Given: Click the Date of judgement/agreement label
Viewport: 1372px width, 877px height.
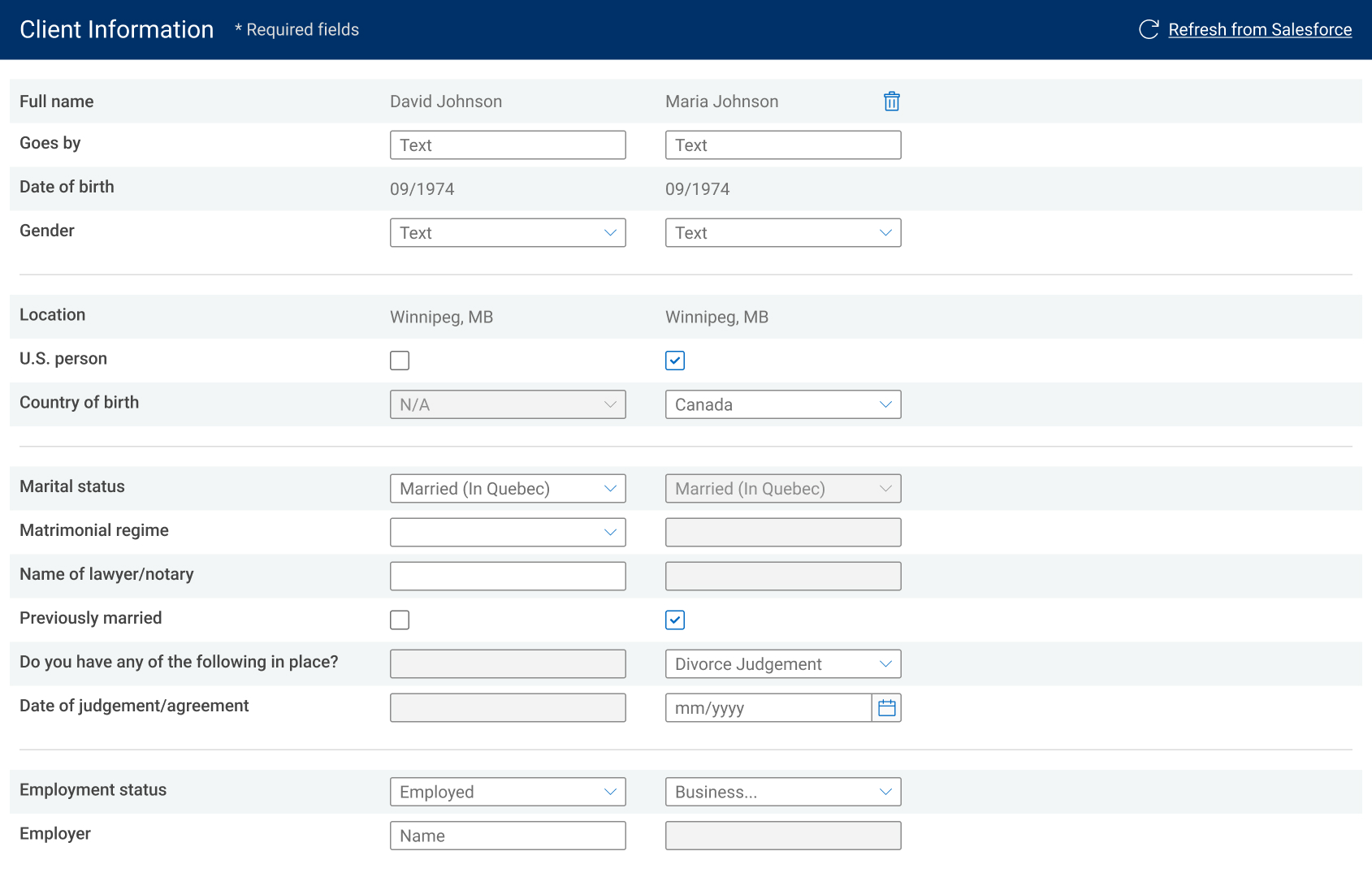Looking at the screenshot, I should pos(134,706).
